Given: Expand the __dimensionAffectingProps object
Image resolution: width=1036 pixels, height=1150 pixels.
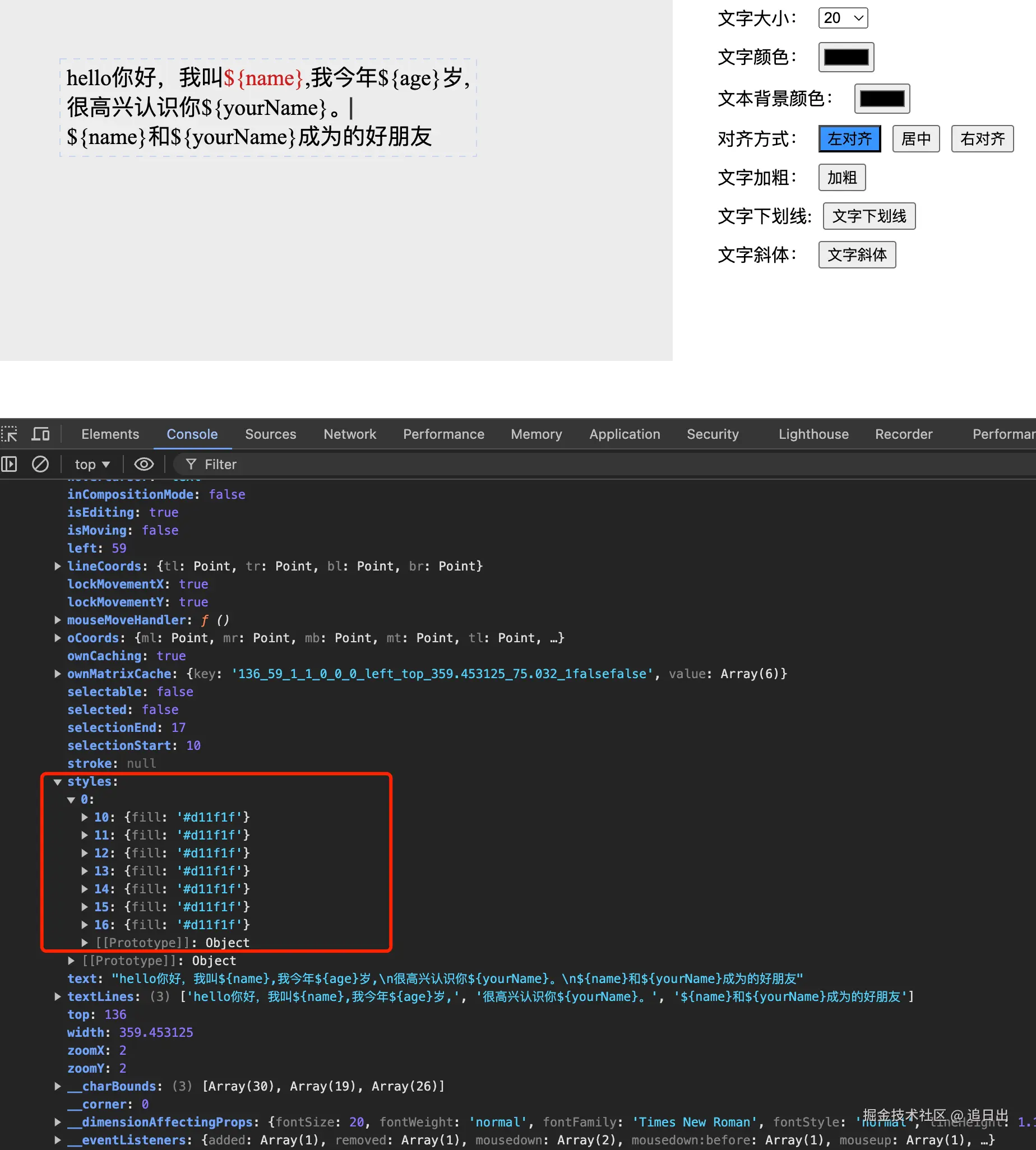Looking at the screenshot, I should [58, 1122].
